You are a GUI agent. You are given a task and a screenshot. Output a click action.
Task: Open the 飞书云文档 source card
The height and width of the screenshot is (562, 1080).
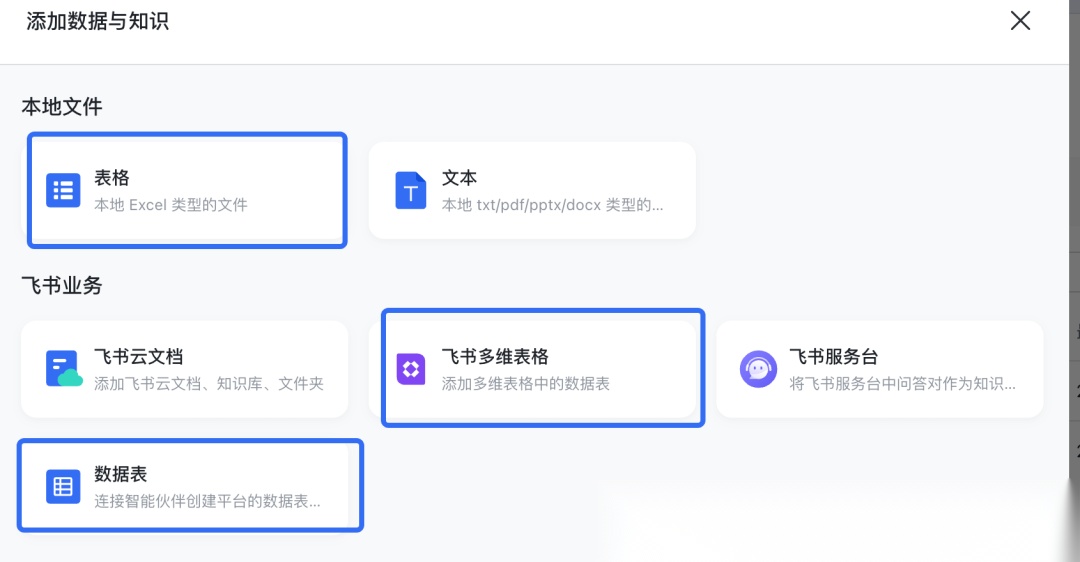coord(185,369)
